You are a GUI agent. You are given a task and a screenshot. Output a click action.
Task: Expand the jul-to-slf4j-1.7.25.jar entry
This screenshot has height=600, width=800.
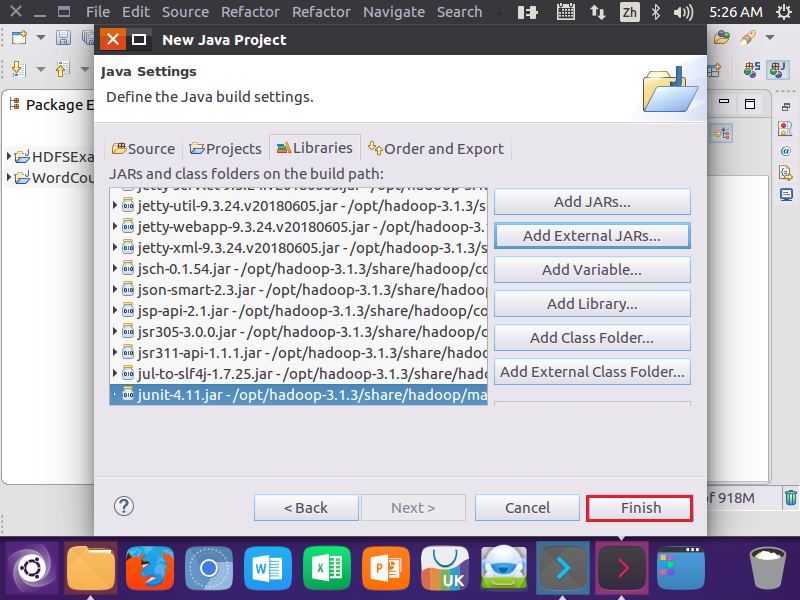[x=115, y=373]
